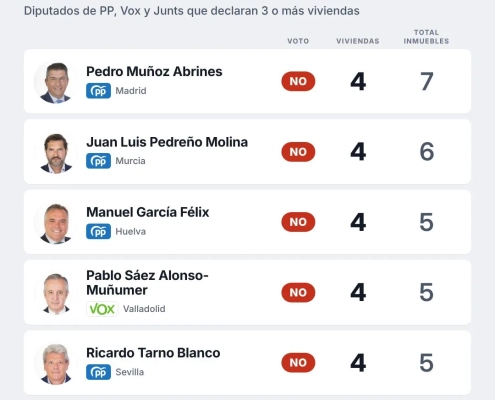Click Pedro Muñoz Abrines' NO vote badge
This screenshot has height=400, width=495.
point(298,81)
